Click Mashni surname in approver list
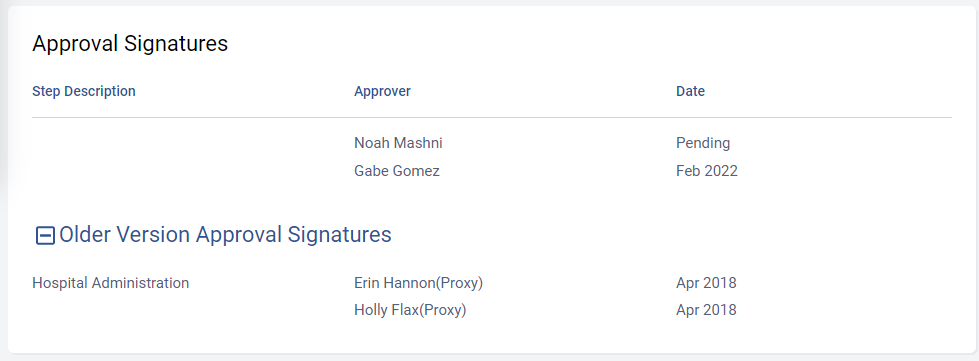 420,143
